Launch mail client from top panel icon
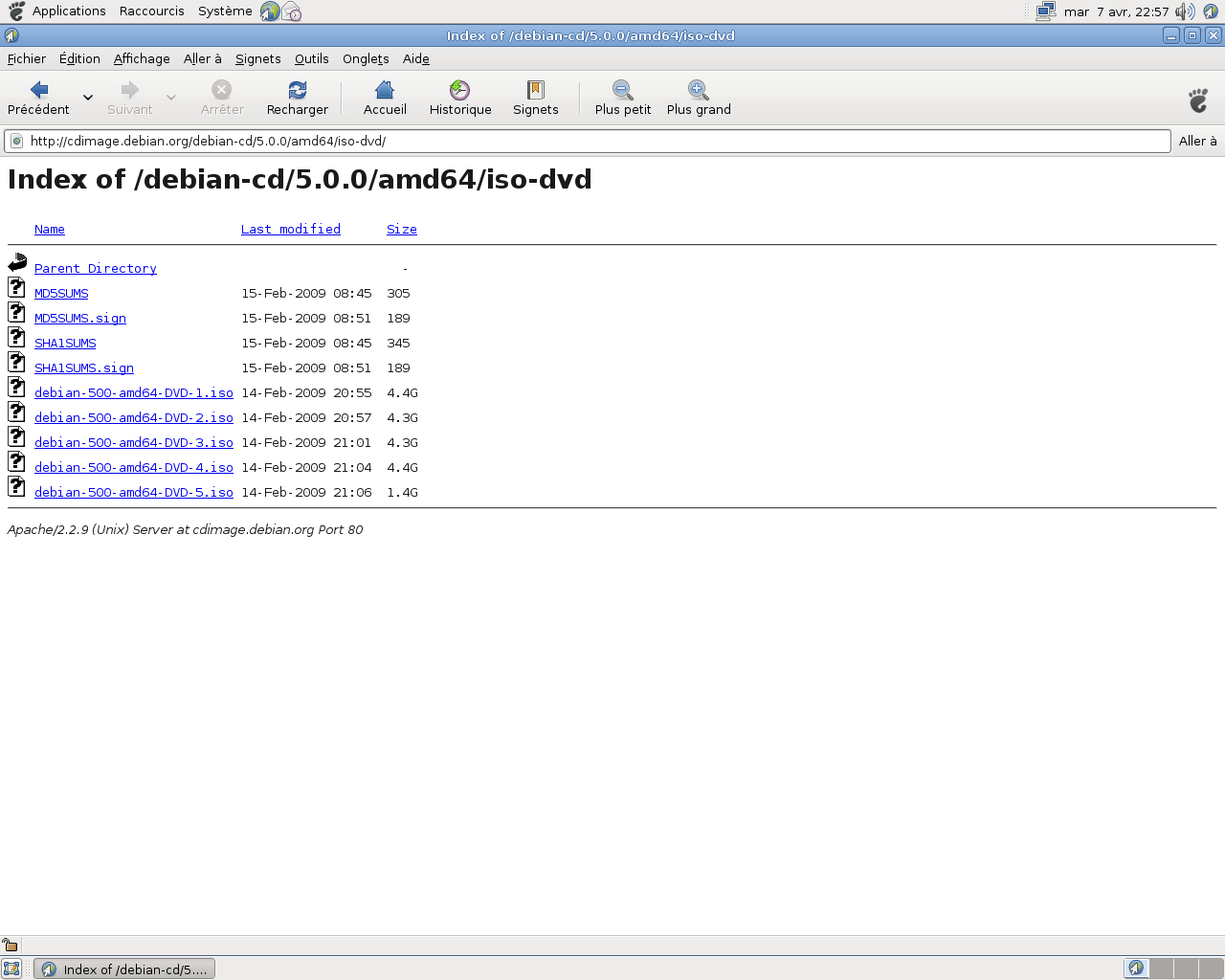Screen dimensions: 1225x980 tap(292, 11)
